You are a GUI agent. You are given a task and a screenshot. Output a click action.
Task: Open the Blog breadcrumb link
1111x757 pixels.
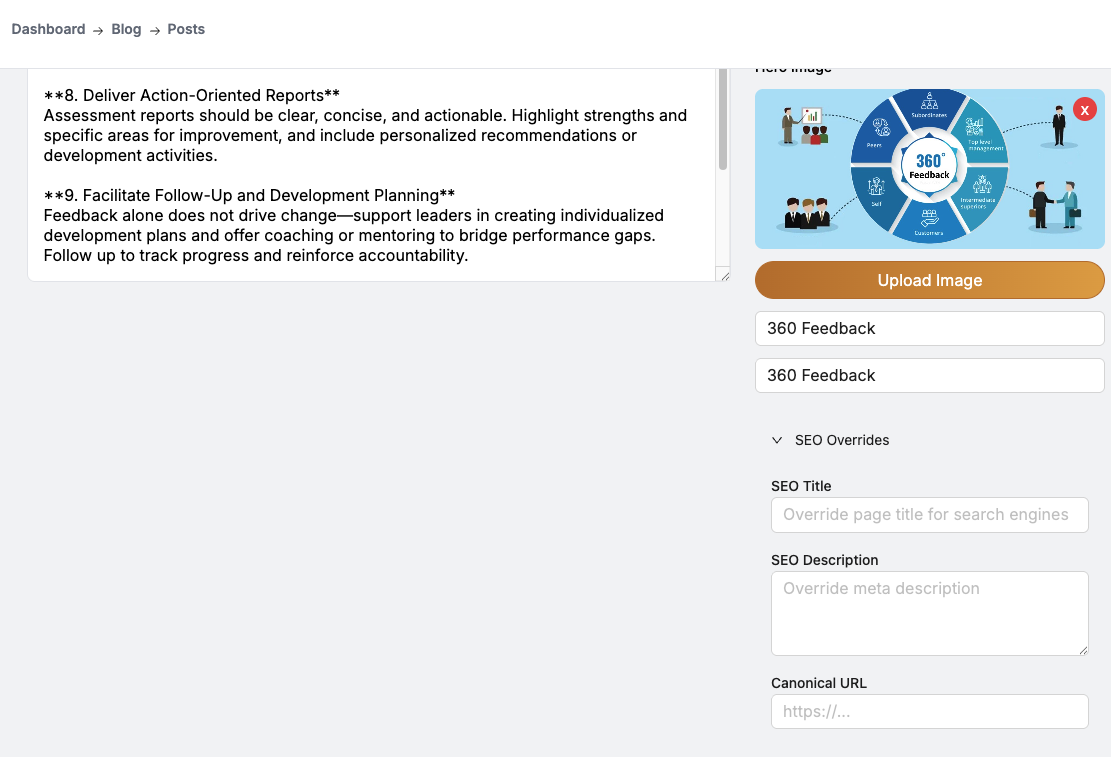click(126, 29)
